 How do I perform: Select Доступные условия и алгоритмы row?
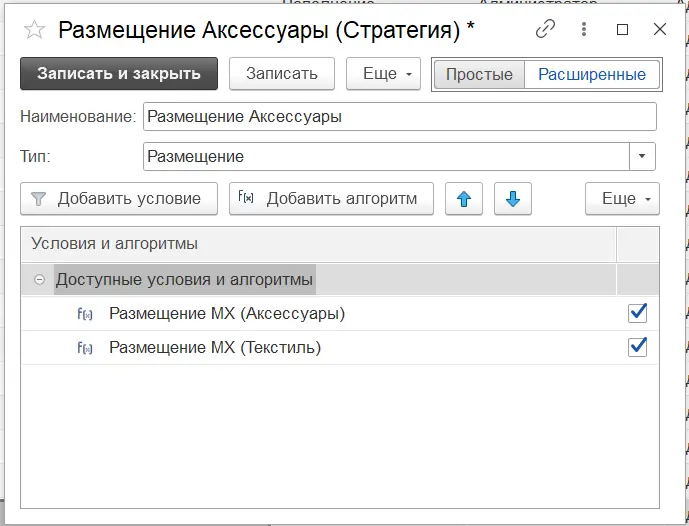click(x=340, y=279)
